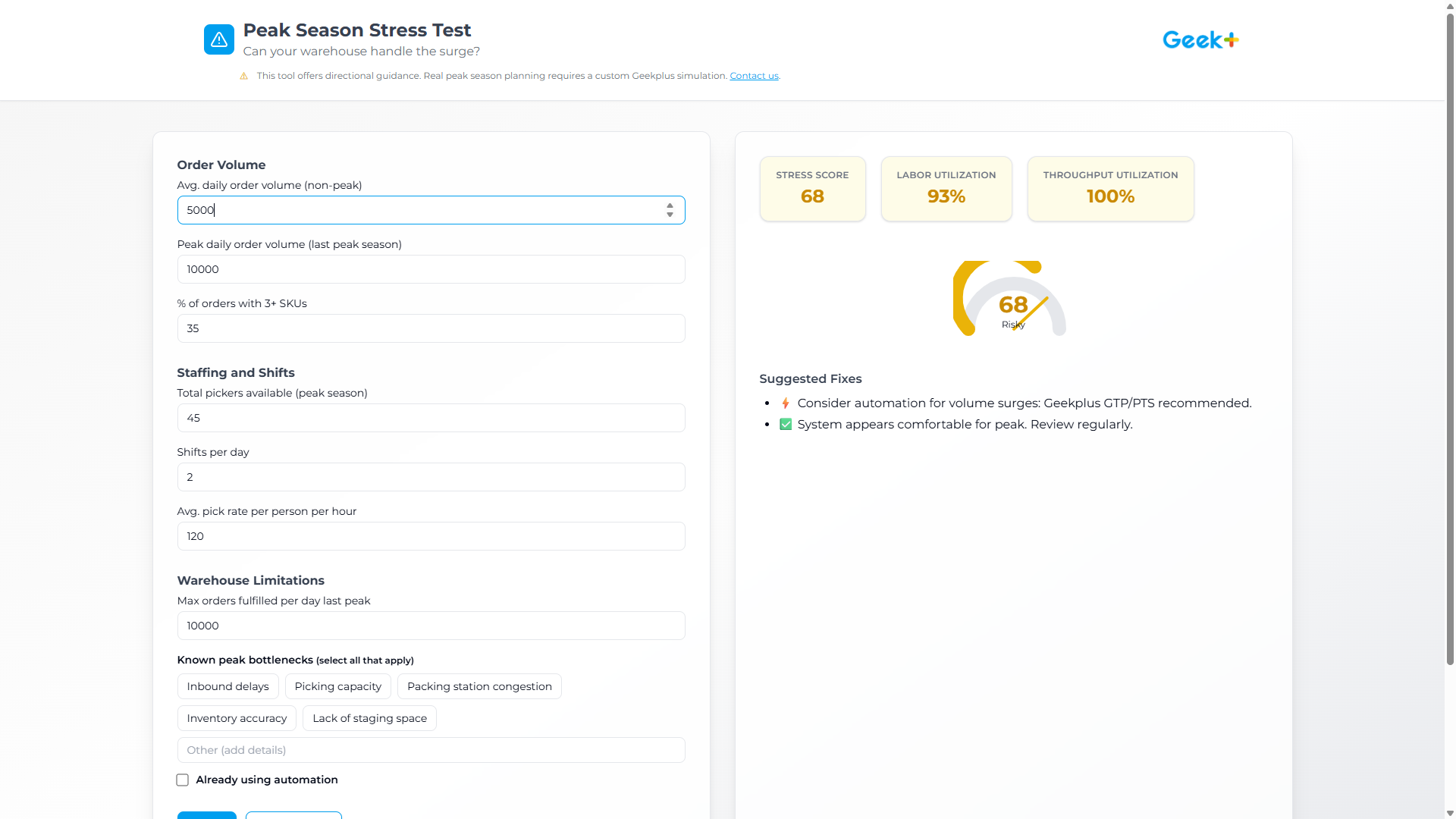Click the blue warning triangle app icon
The width and height of the screenshot is (1456, 819).
tap(218, 39)
